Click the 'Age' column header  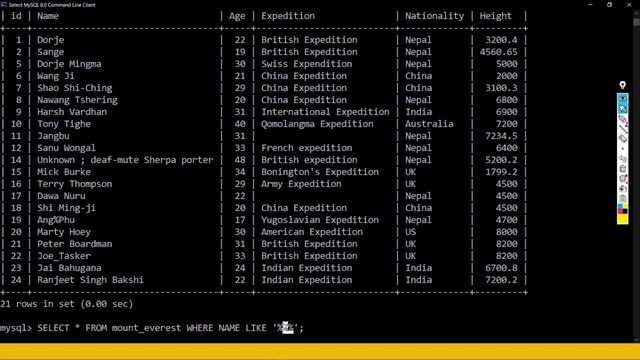tap(237, 16)
